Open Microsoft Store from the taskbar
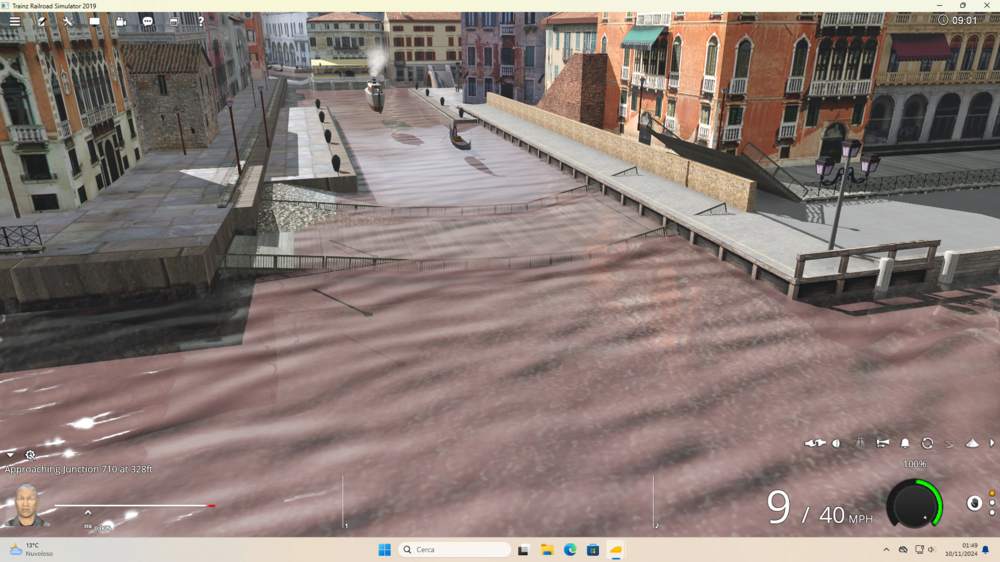The width and height of the screenshot is (1000, 562). coord(592,549)
